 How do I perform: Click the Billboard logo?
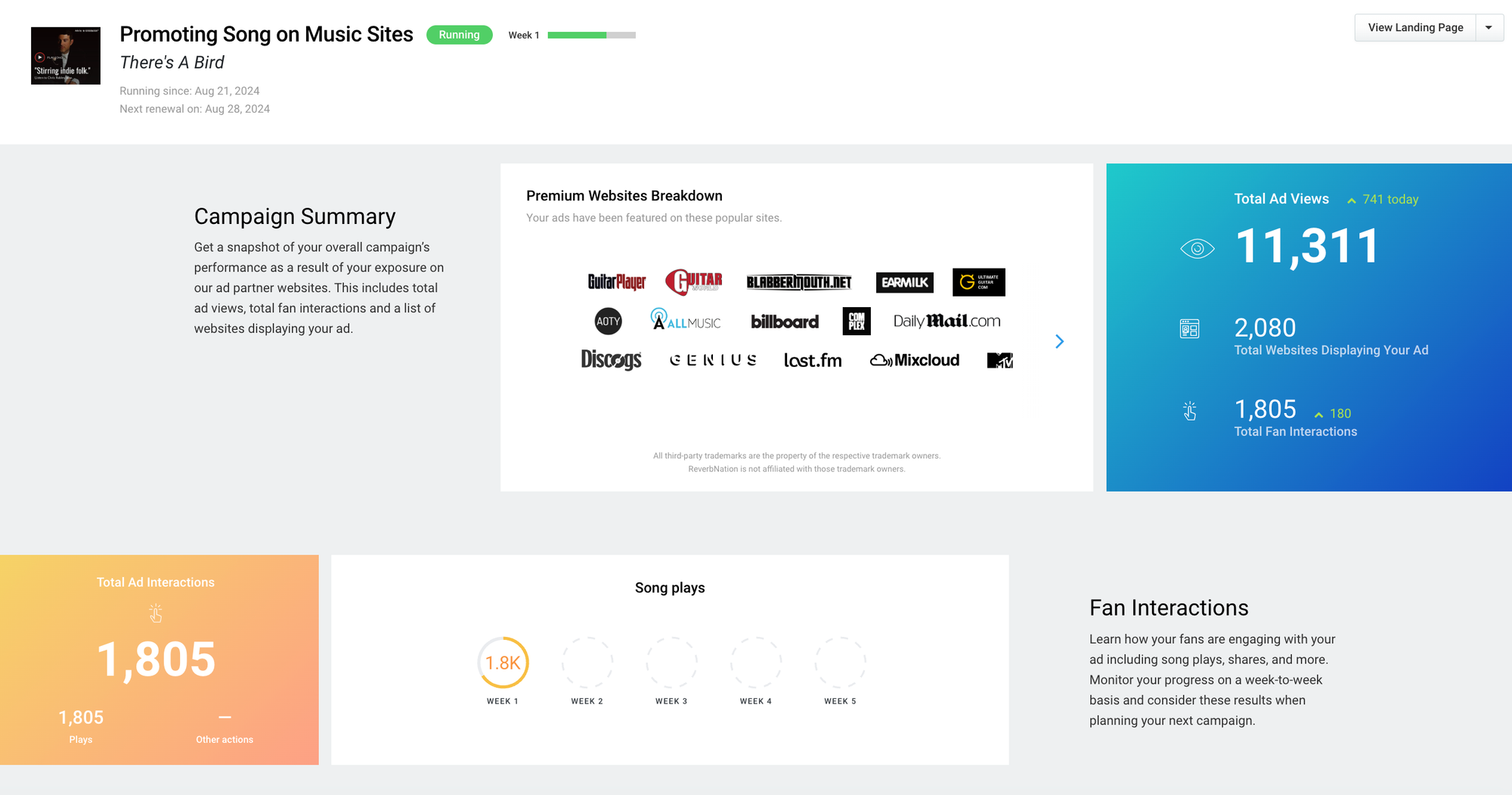(x=784, y=321)
